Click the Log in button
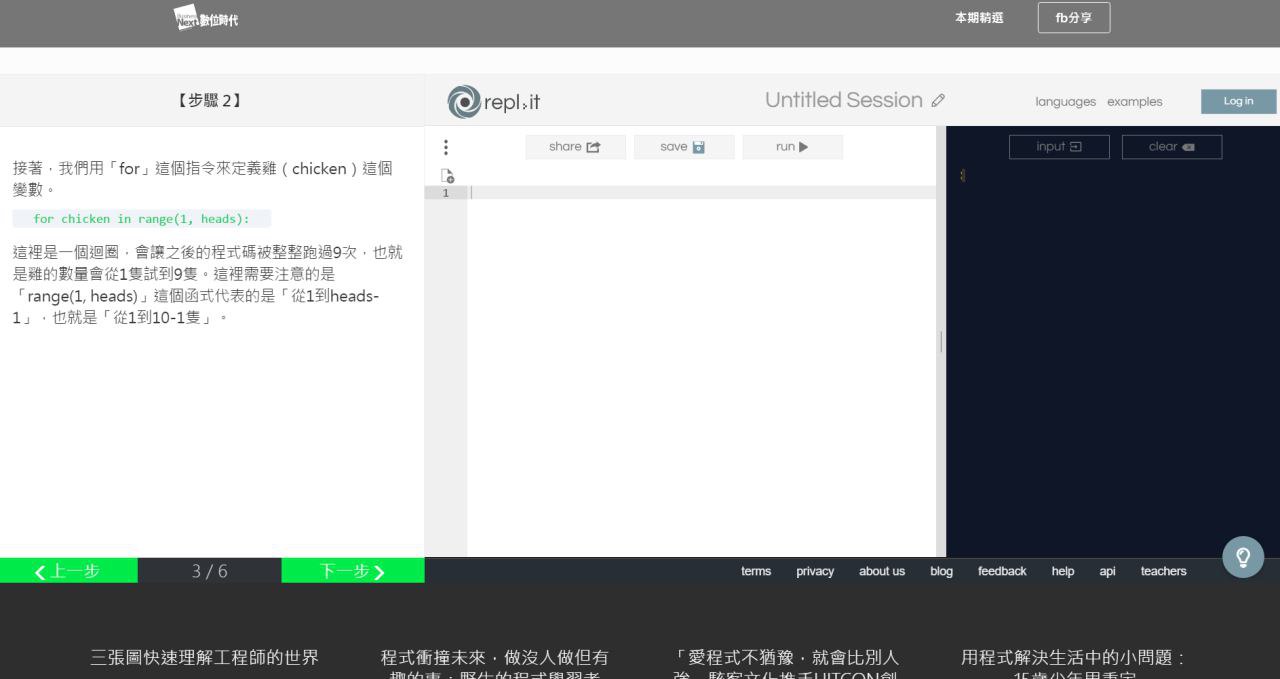Image resolution: width=1280 pixels, height=679 pixels. [x=1238, y=101]
